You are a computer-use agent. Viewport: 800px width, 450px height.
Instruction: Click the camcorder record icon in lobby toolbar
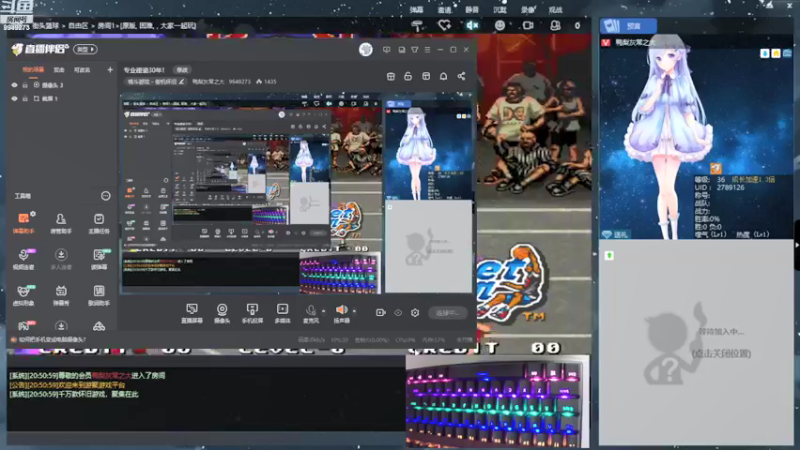tap(528, 25)
